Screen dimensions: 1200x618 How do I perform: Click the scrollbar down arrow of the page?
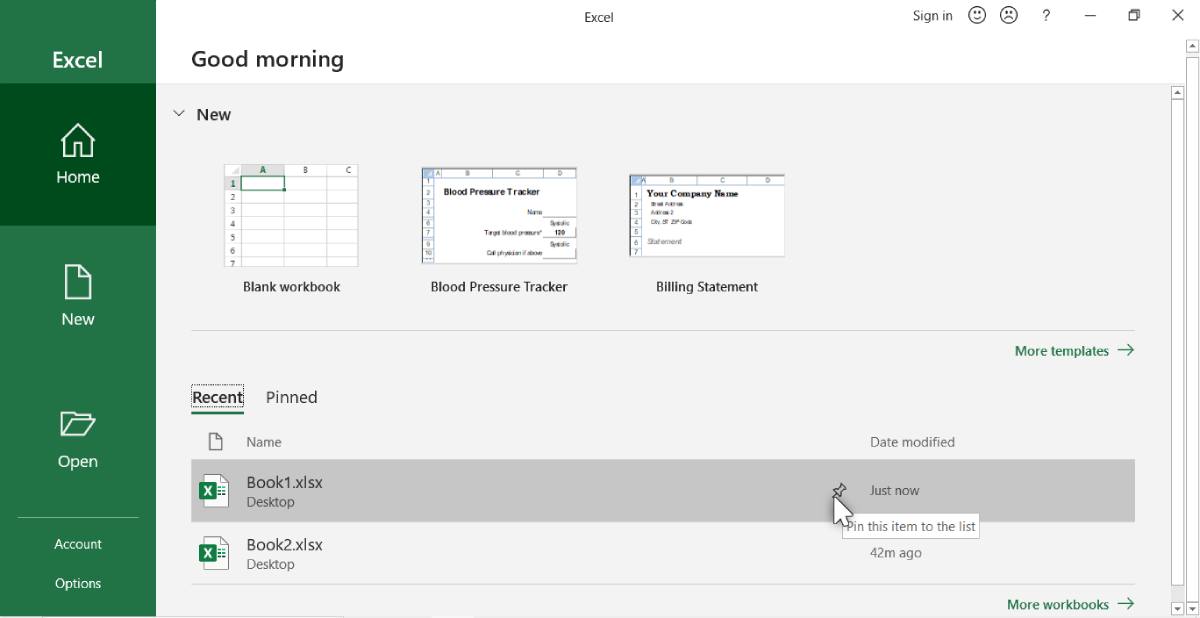pos(1177,607)
